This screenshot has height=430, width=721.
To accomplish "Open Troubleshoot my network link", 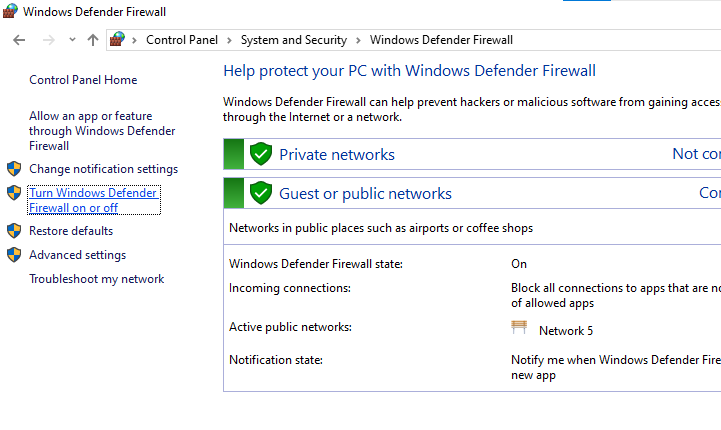I will pyautogui.click(x=97, y=279).
